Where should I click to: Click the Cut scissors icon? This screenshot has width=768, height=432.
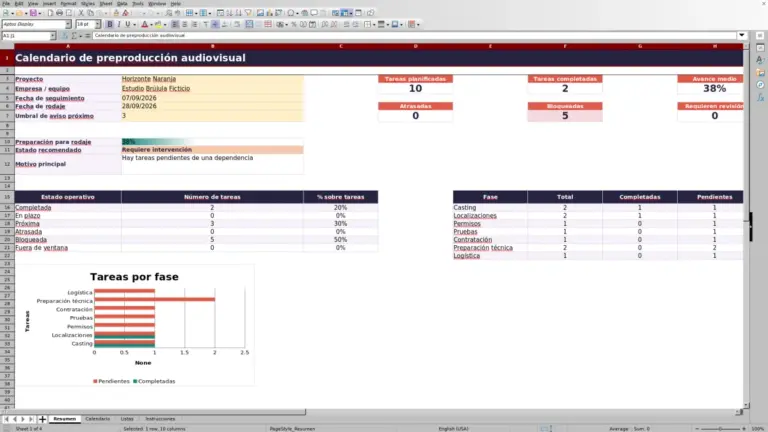(x=81, y=13)
